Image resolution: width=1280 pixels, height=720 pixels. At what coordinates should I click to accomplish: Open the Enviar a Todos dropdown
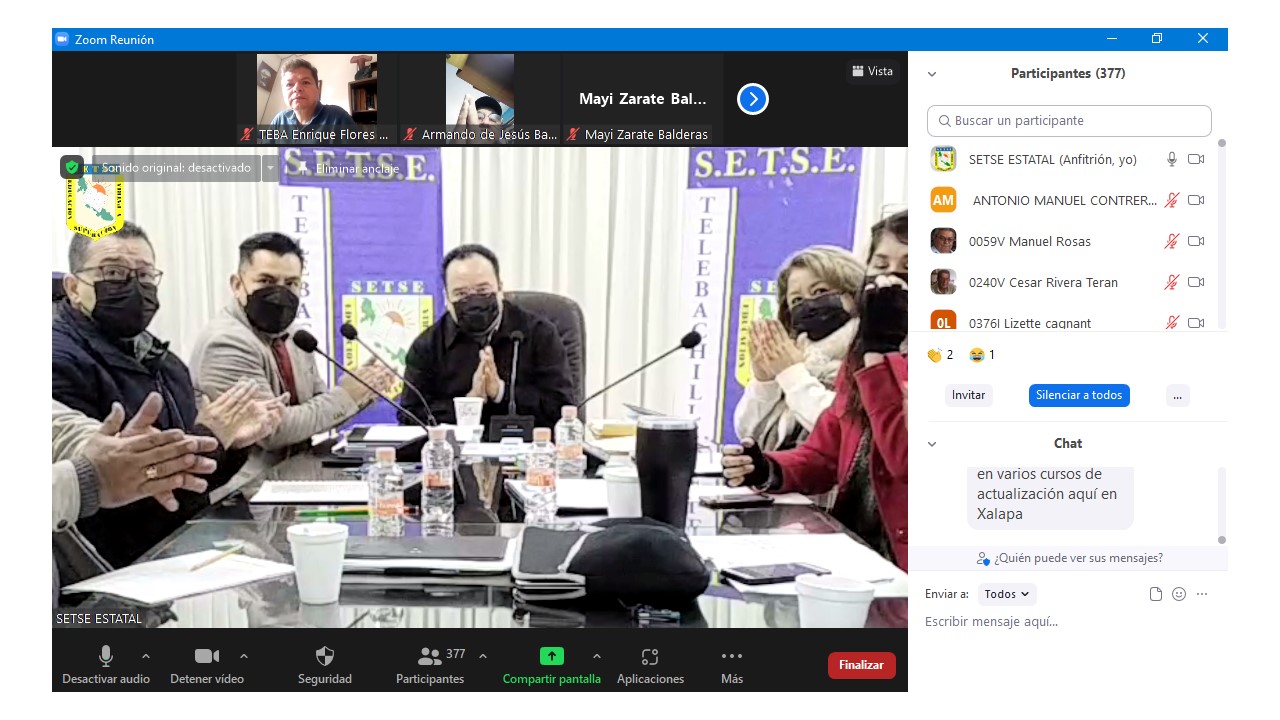point(1006,594)
